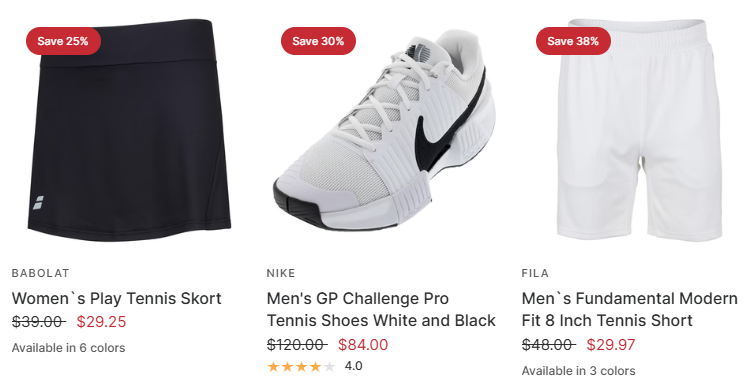Click the $84.00 sale price
753x385 pixels.
363,345
